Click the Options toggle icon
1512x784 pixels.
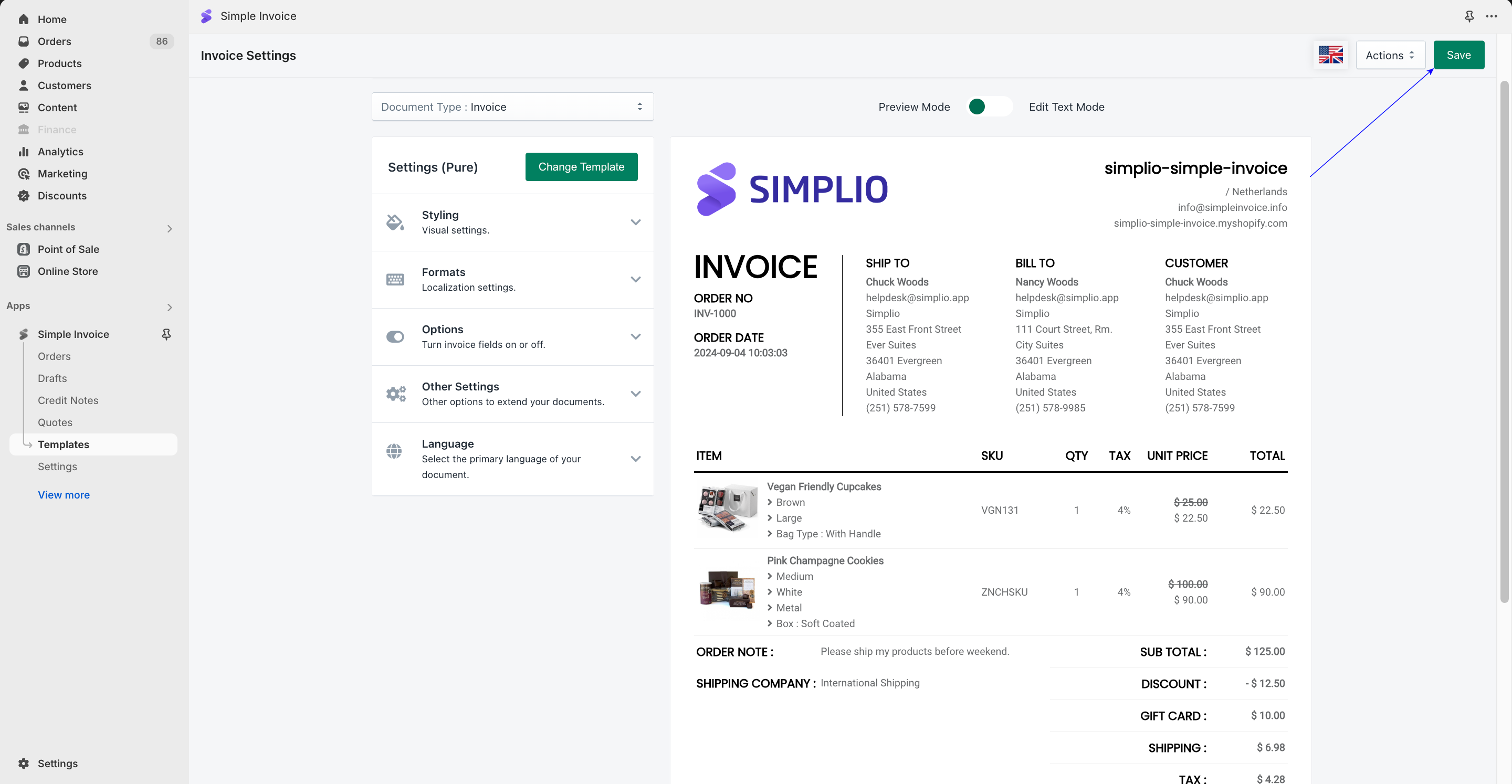tap(394, 337)
